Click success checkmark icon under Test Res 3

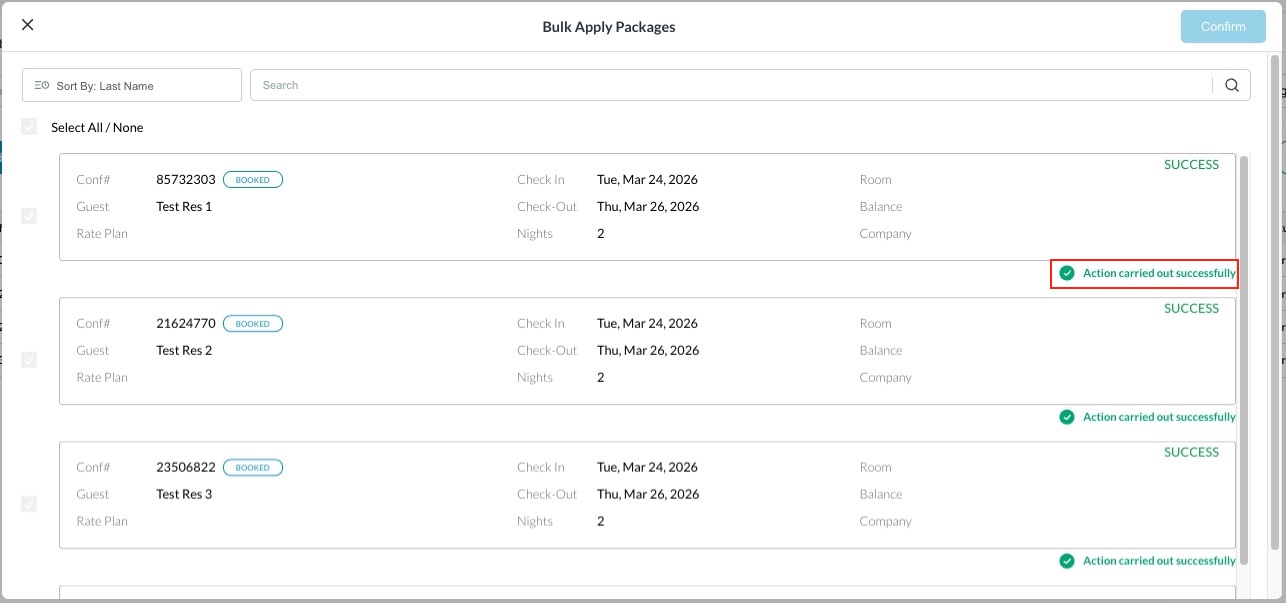pyautogui.click(x=1067, y=561)
